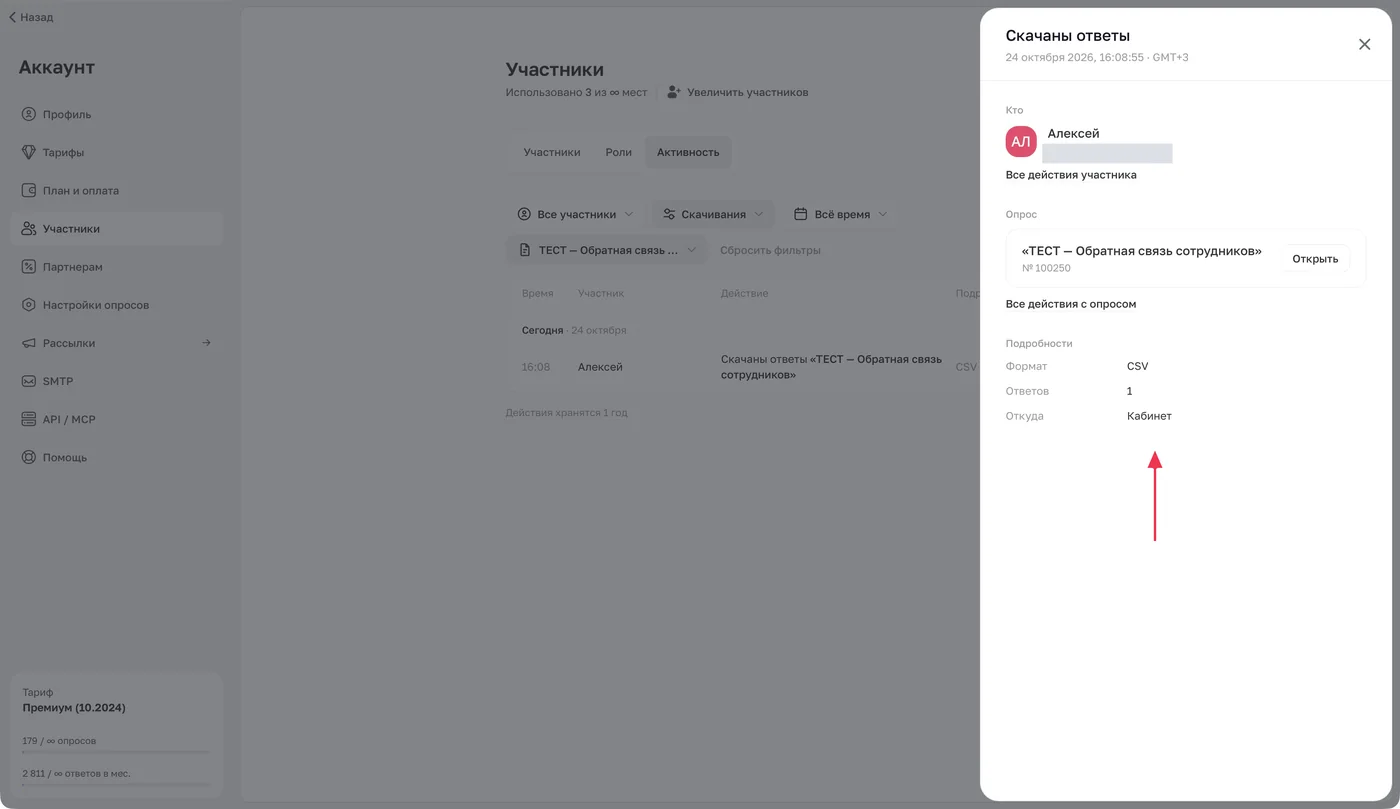Open the Все участники filter dropdown
1400x809 pixels.
pos(575,214)
